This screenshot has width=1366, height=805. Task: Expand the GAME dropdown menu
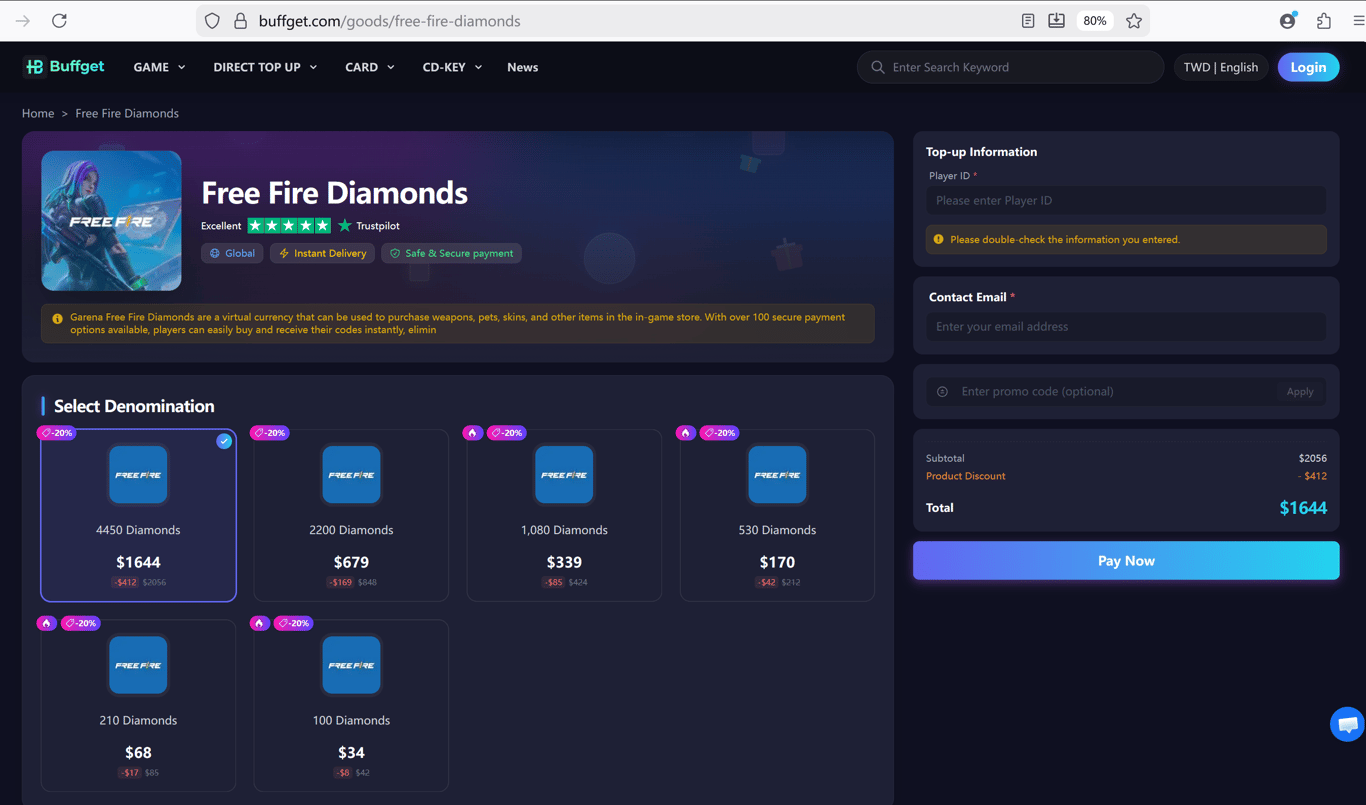(x=159, y=67)
